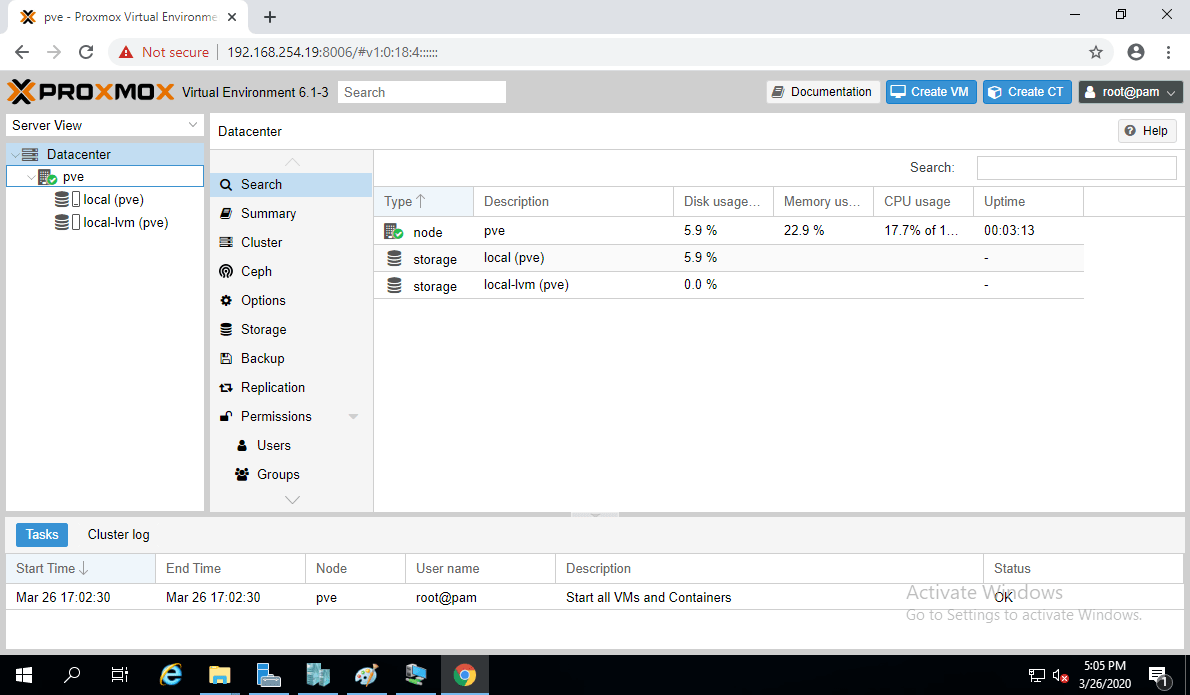
Task: Click the grid Search input field
Action: click(1076, 168)
